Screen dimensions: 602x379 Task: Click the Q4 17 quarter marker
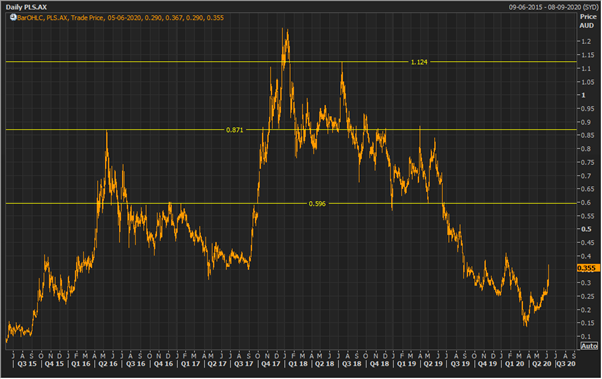[x=271, y=364]
